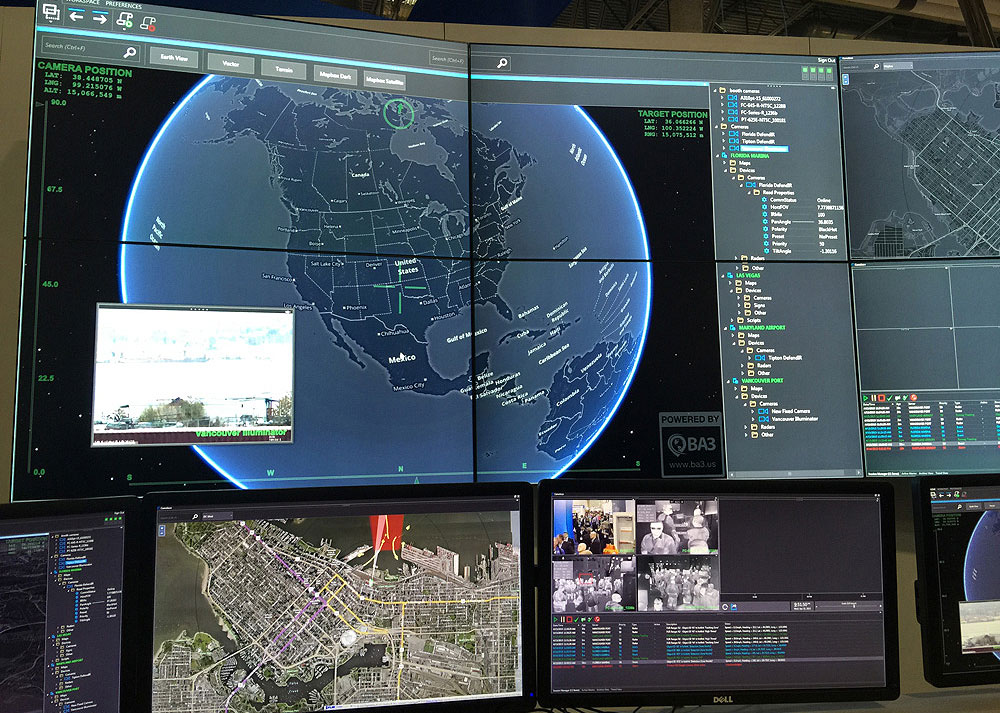Viewport: 1000px width, 713px height.
Task: Choose the Mapbox Dark map style
Action: [x=335, y=75]
